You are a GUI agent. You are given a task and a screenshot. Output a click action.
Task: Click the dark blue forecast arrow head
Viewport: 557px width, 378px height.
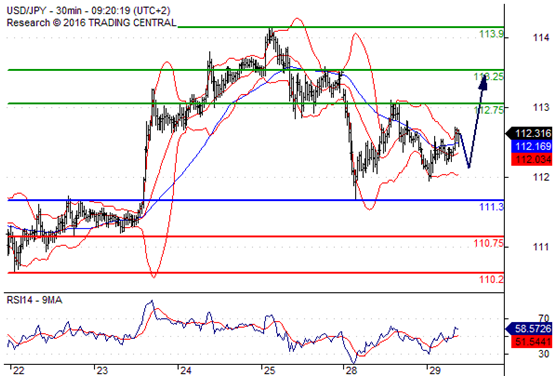483,80
